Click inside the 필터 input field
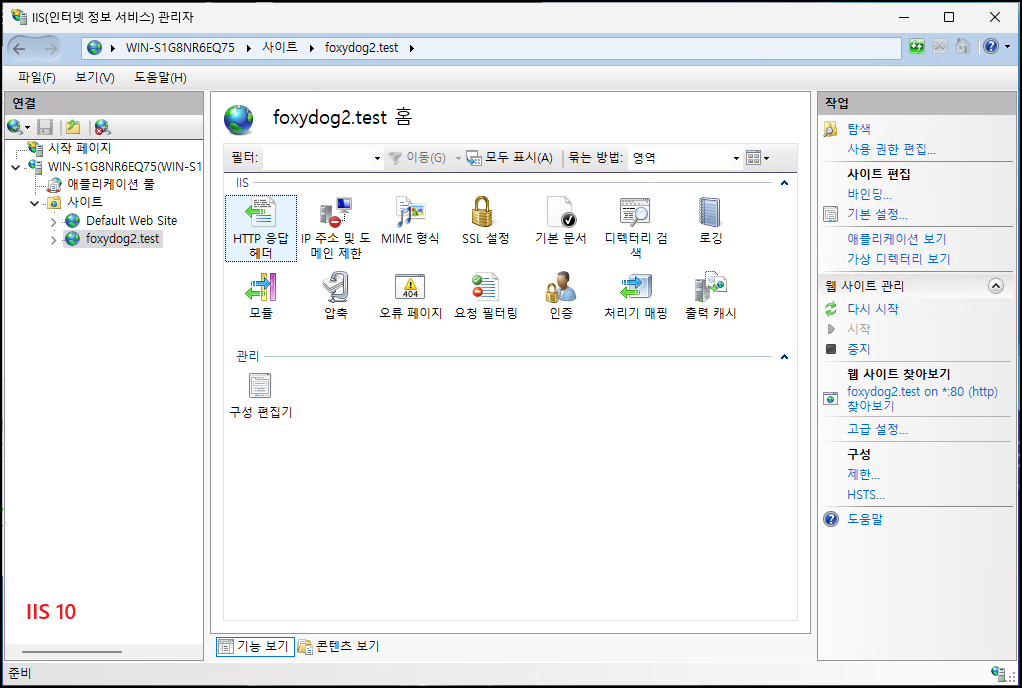The height and width of the screenshot is (688, 1022). pos(317,158)
